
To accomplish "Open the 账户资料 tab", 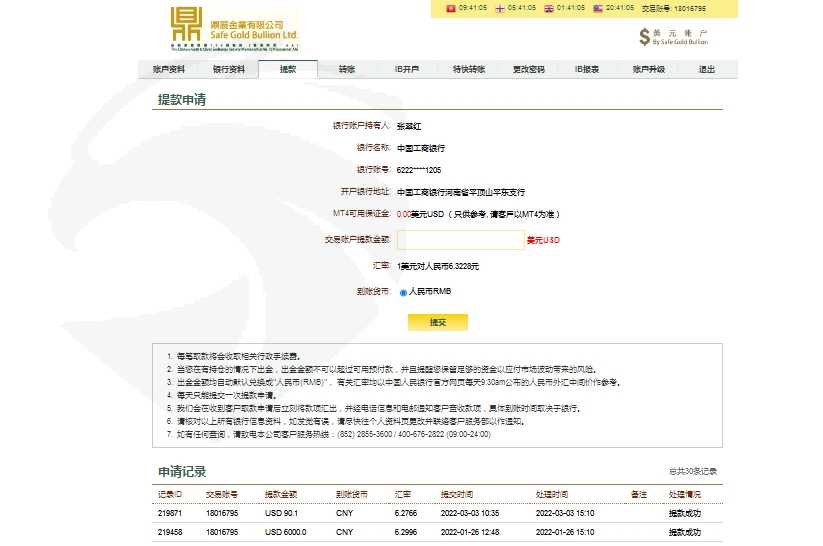I will pos(169,69).
